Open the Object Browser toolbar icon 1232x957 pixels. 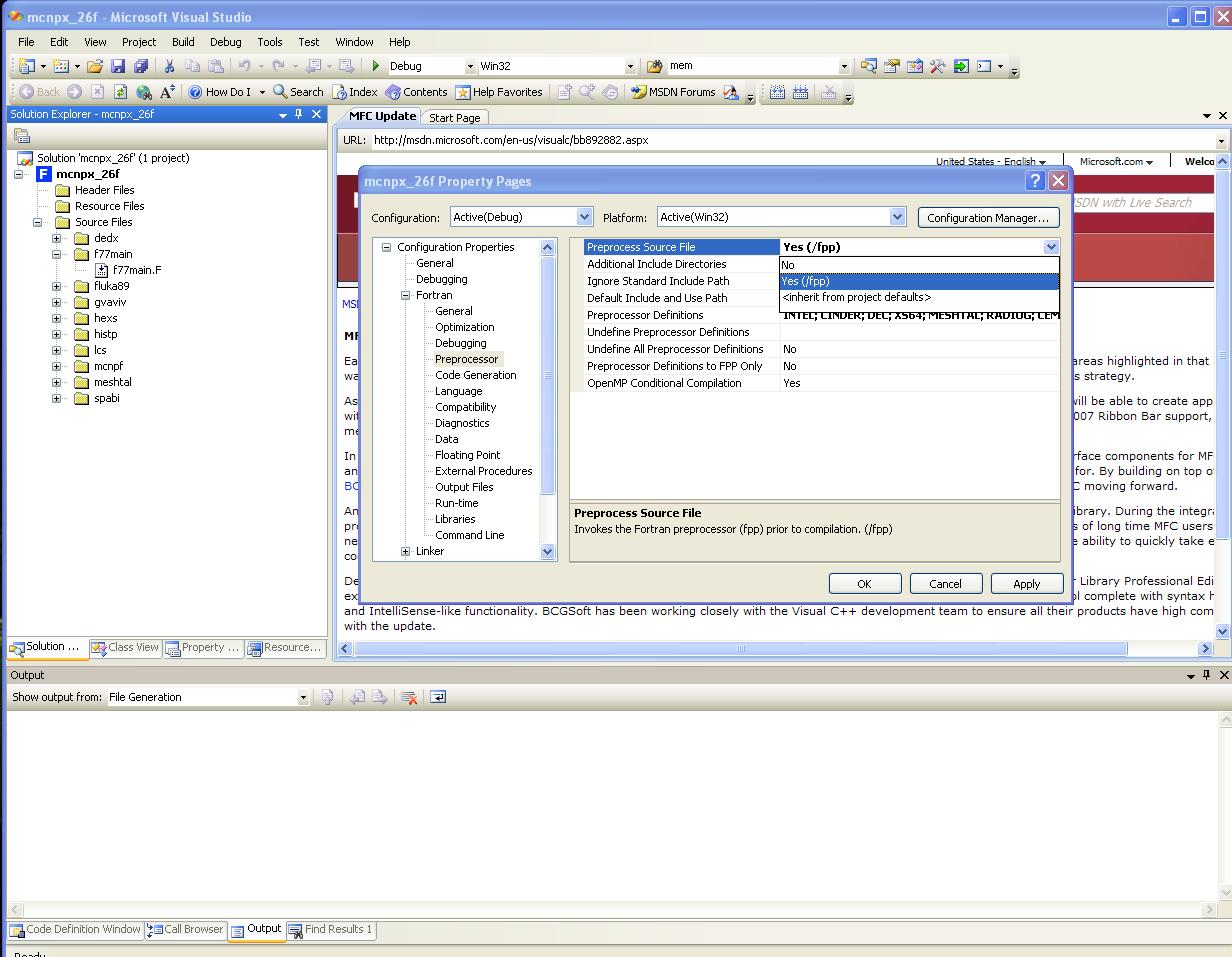914,66
